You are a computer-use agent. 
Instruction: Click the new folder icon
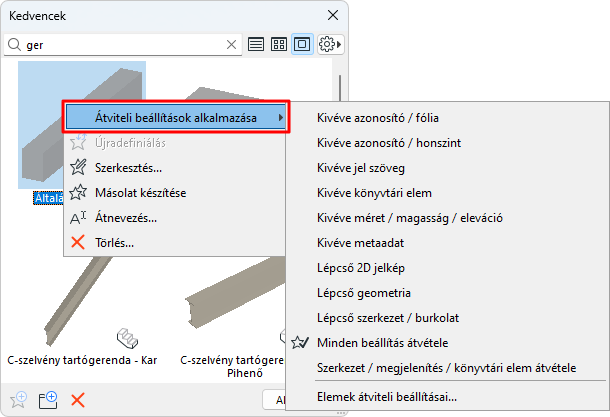click(x=47, y=400)
